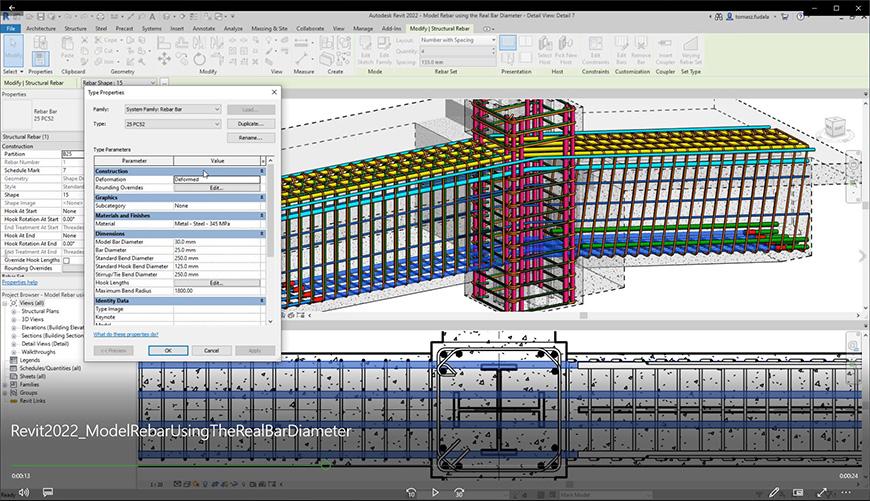The height and width of the screenshot is (501, 870).
Task: Expand the Families node in Project Browser
Action: pyautogui.click(x=6, y=384)
